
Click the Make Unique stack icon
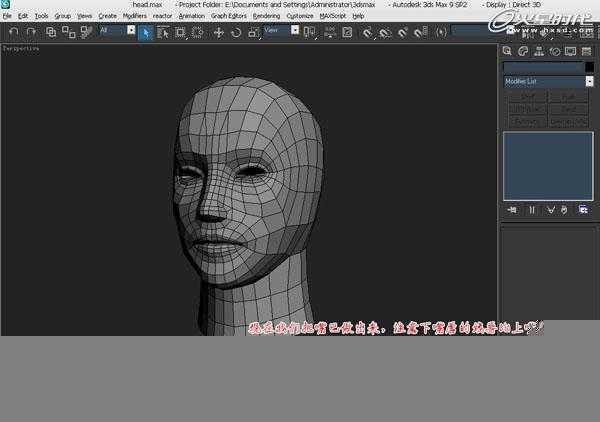coord(550,210)
